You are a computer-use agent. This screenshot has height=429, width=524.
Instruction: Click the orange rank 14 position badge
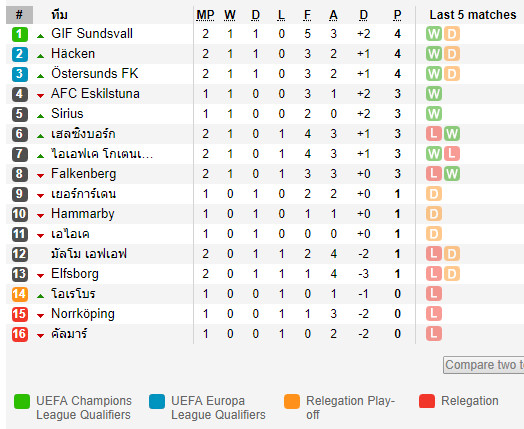20,294
